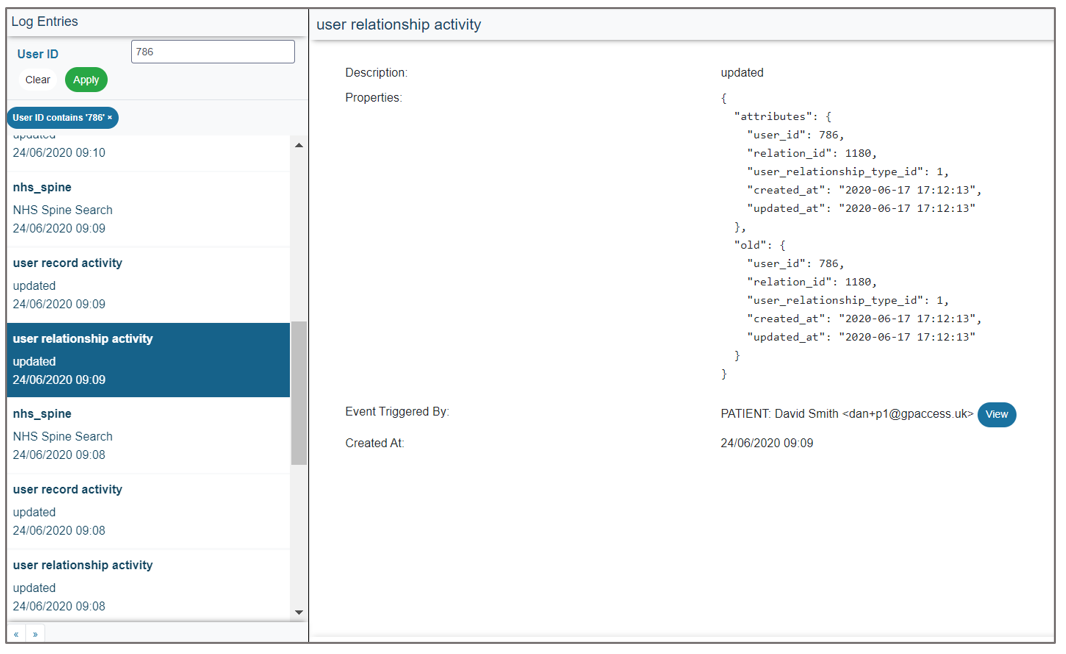Image resolution: width=1066 pixels, height=654 pixels.
Task: Click the Properties label
Action: click(373, 98)
